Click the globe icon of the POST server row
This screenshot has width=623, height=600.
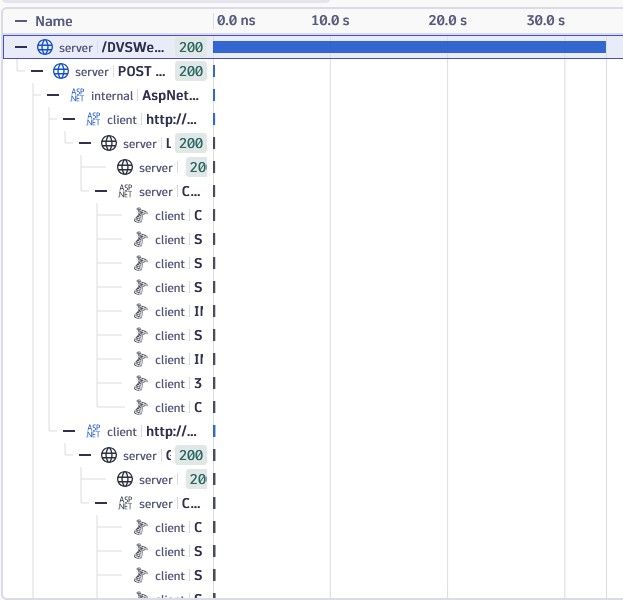(61, 72)
